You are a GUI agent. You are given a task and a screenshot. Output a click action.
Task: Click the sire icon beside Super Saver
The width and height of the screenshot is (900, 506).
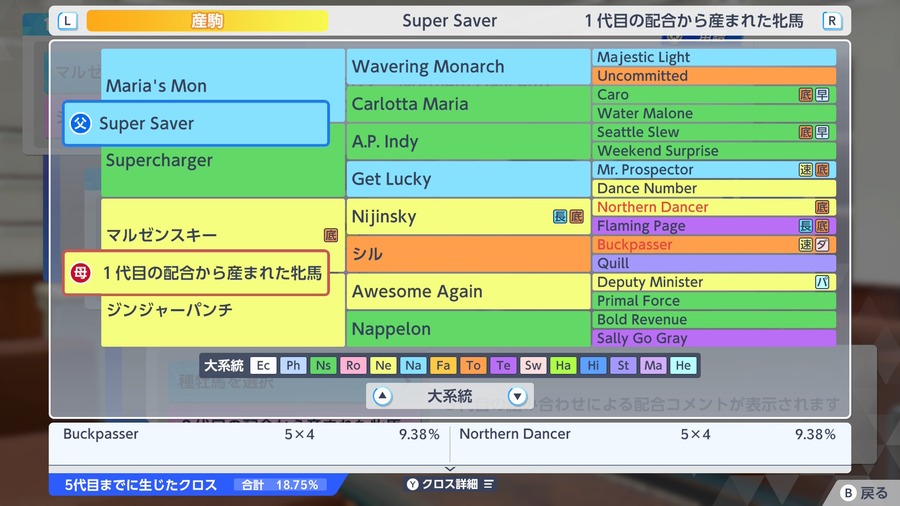80,123
